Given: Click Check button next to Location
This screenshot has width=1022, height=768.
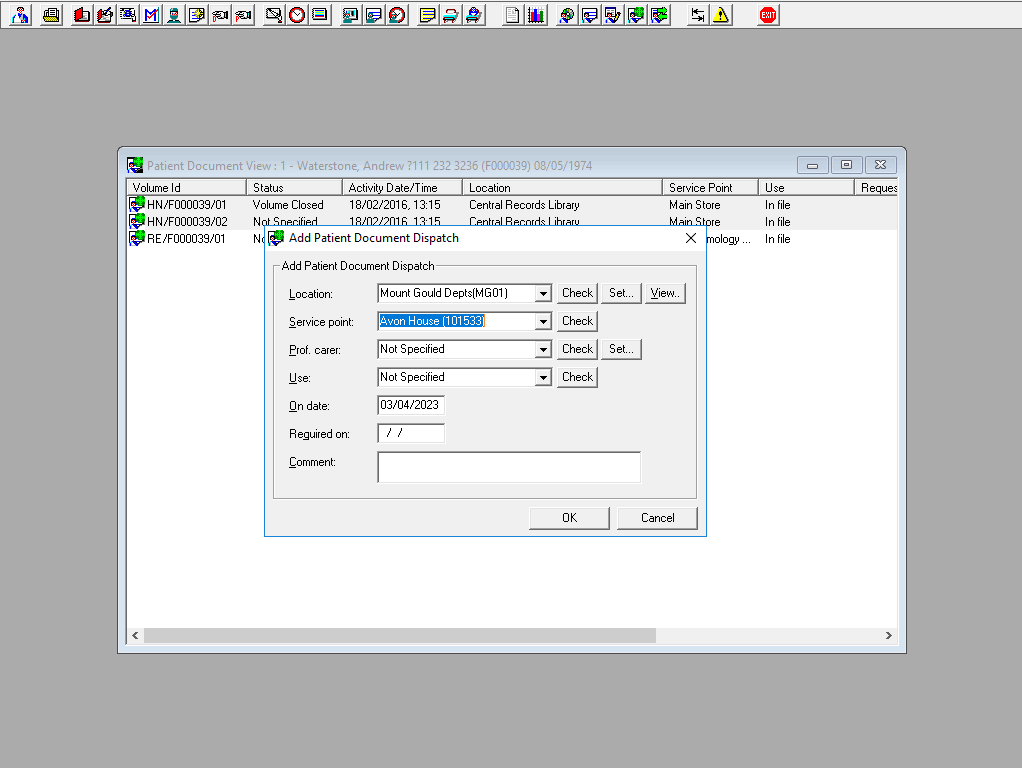Looking at the screenshot, I should coord(577,293).
